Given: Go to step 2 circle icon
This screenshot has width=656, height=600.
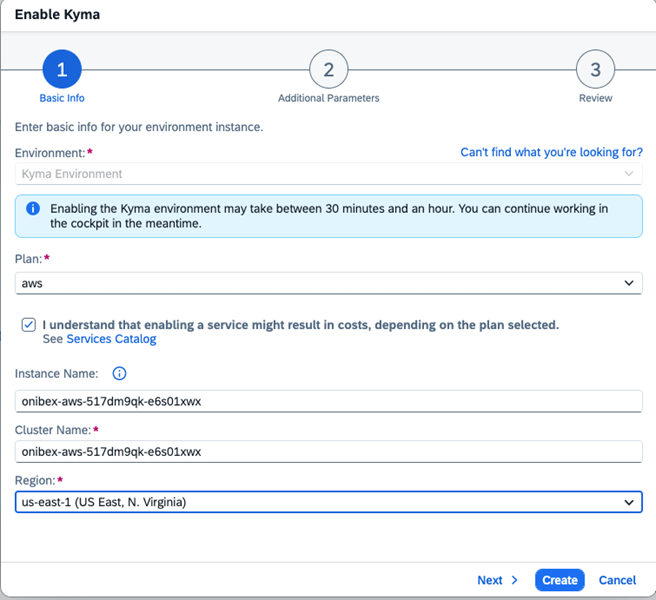Looking at the screenshot, I should (328, 69).
